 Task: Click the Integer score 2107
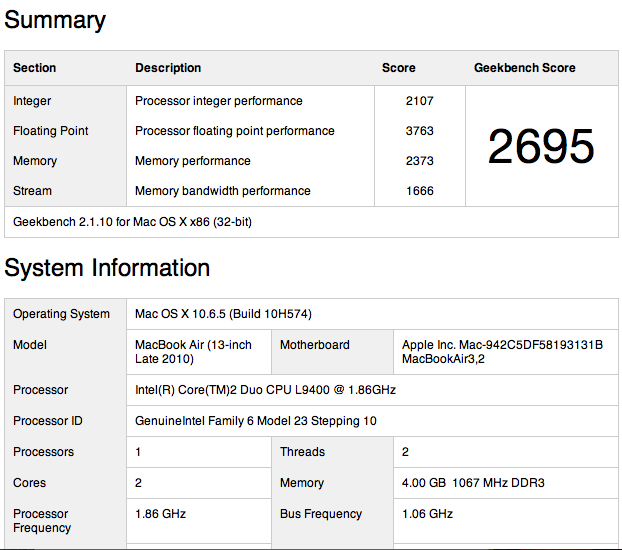(x=419, y=101)
